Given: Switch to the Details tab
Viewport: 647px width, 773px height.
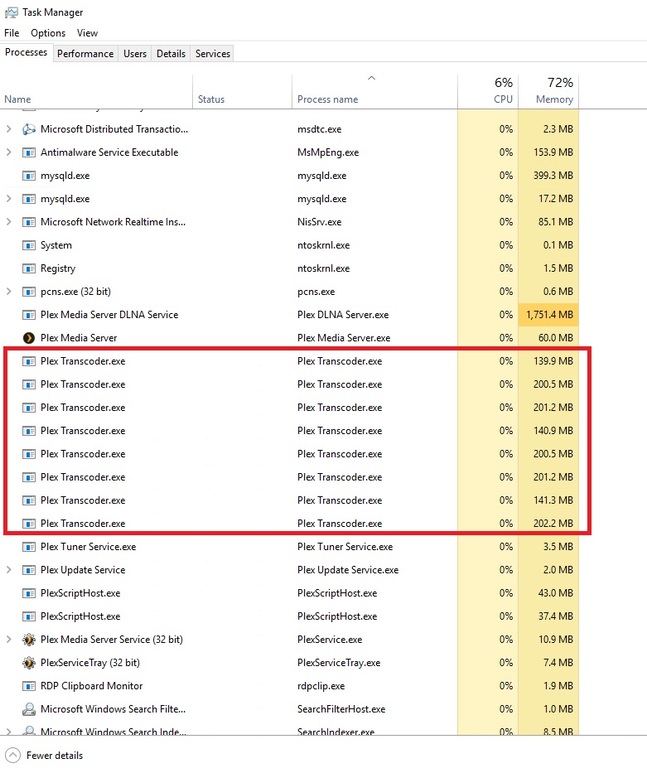Looking at the screenshot, I should pos(171,54).
